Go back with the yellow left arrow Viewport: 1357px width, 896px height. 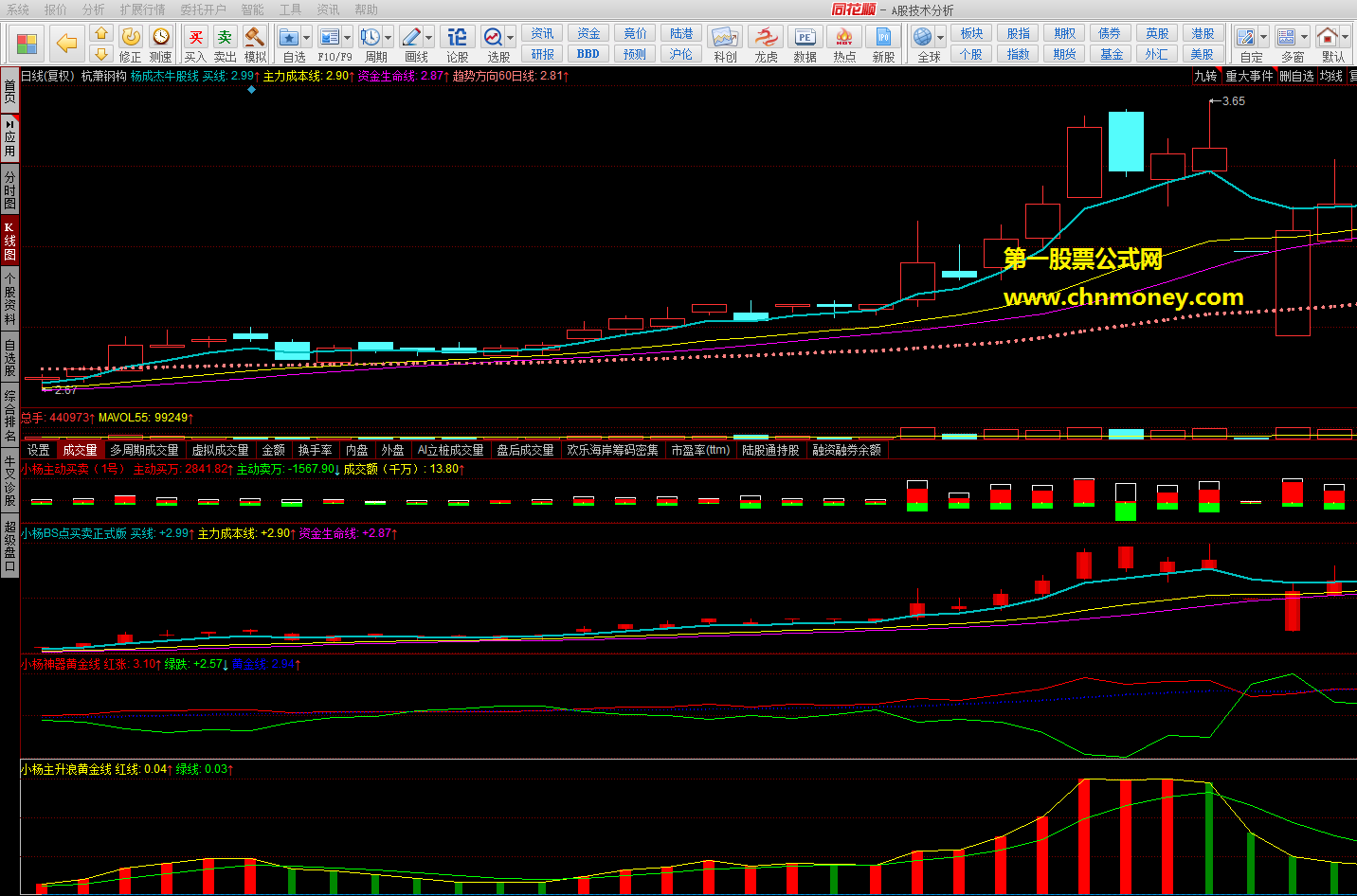coord(66,44)
